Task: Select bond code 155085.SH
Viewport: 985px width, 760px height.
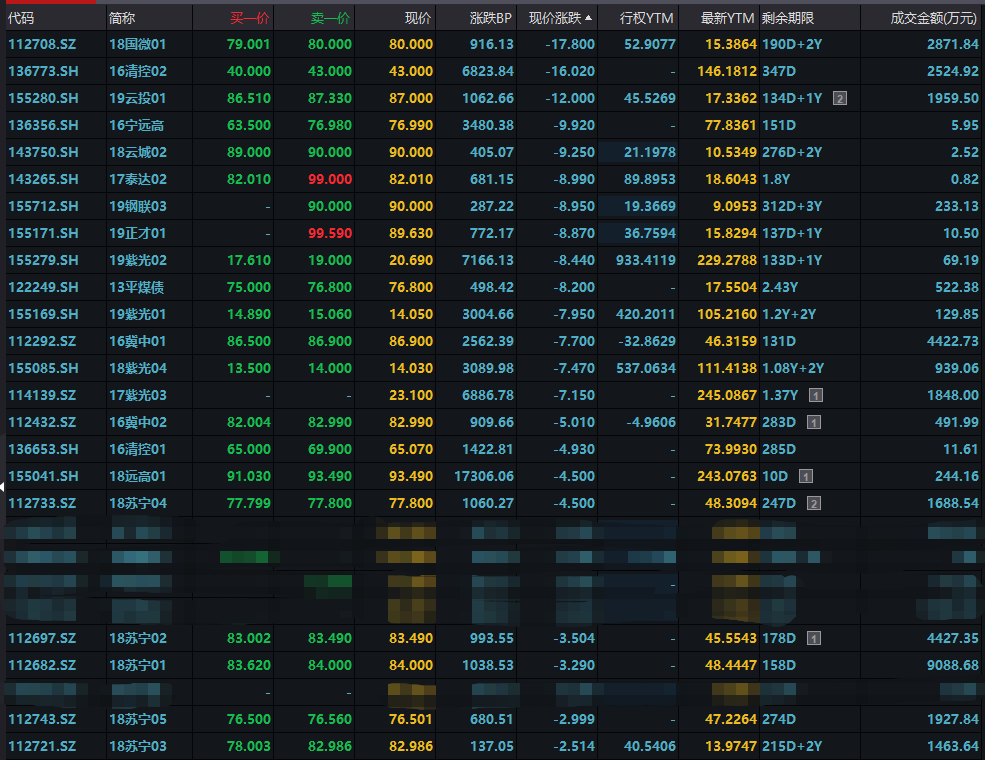Action: point(43,369)
